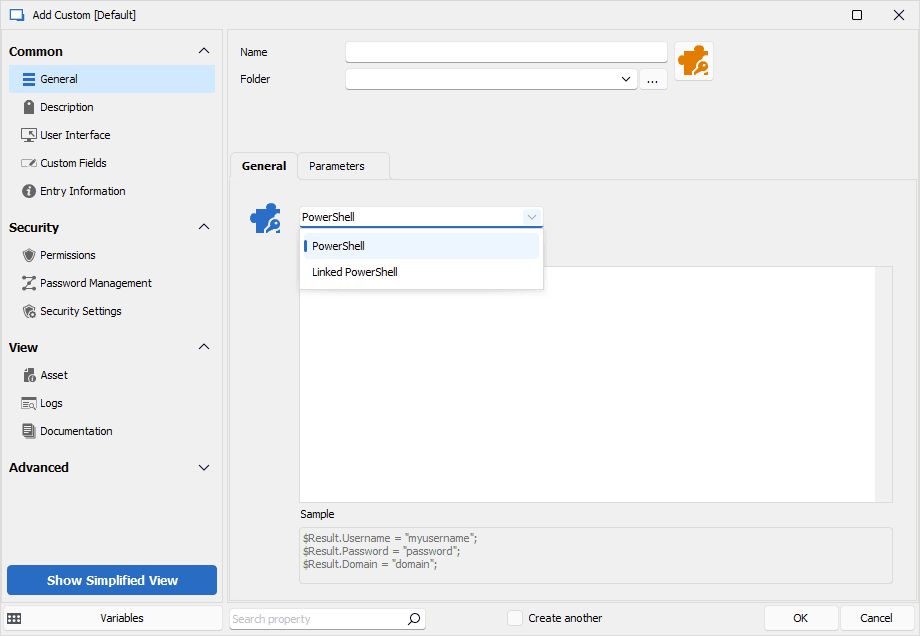Screen dimensions: 920x636
Task: Click the script editor vertical scrollbar
Action: (884, 384)
